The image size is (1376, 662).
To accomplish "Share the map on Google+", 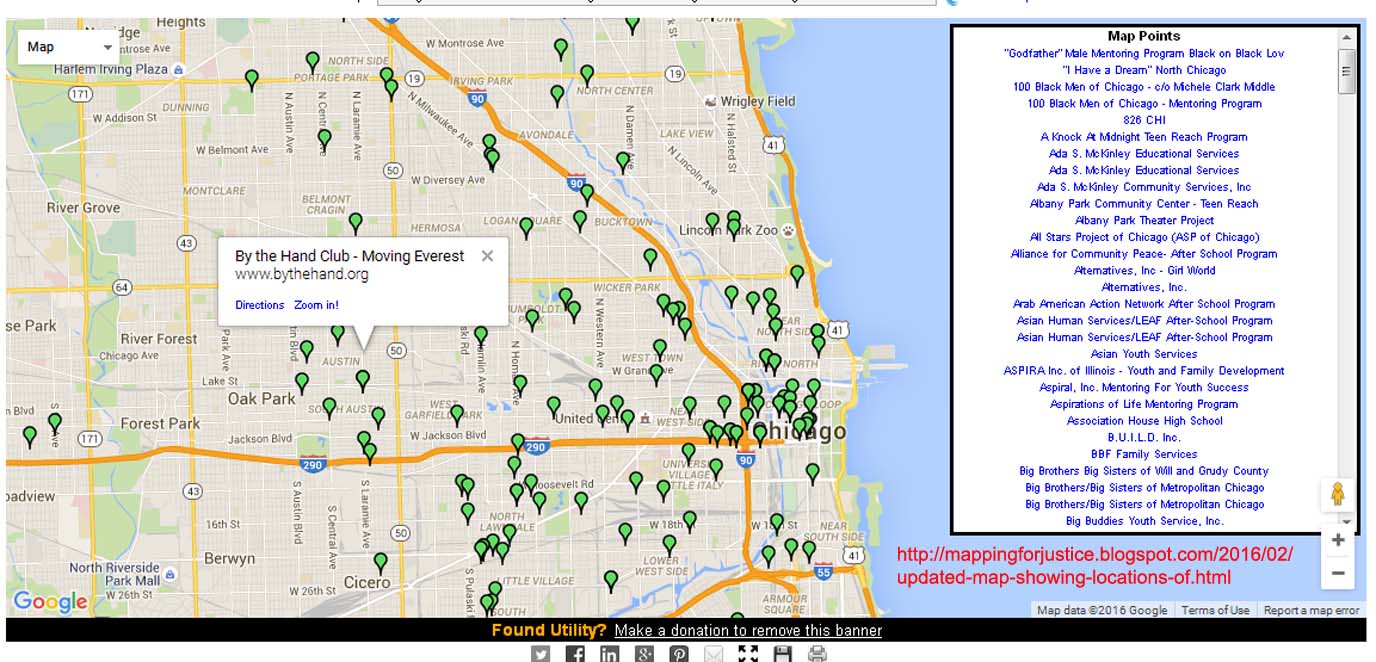I will pyautogui.click(x=645, y=653).
